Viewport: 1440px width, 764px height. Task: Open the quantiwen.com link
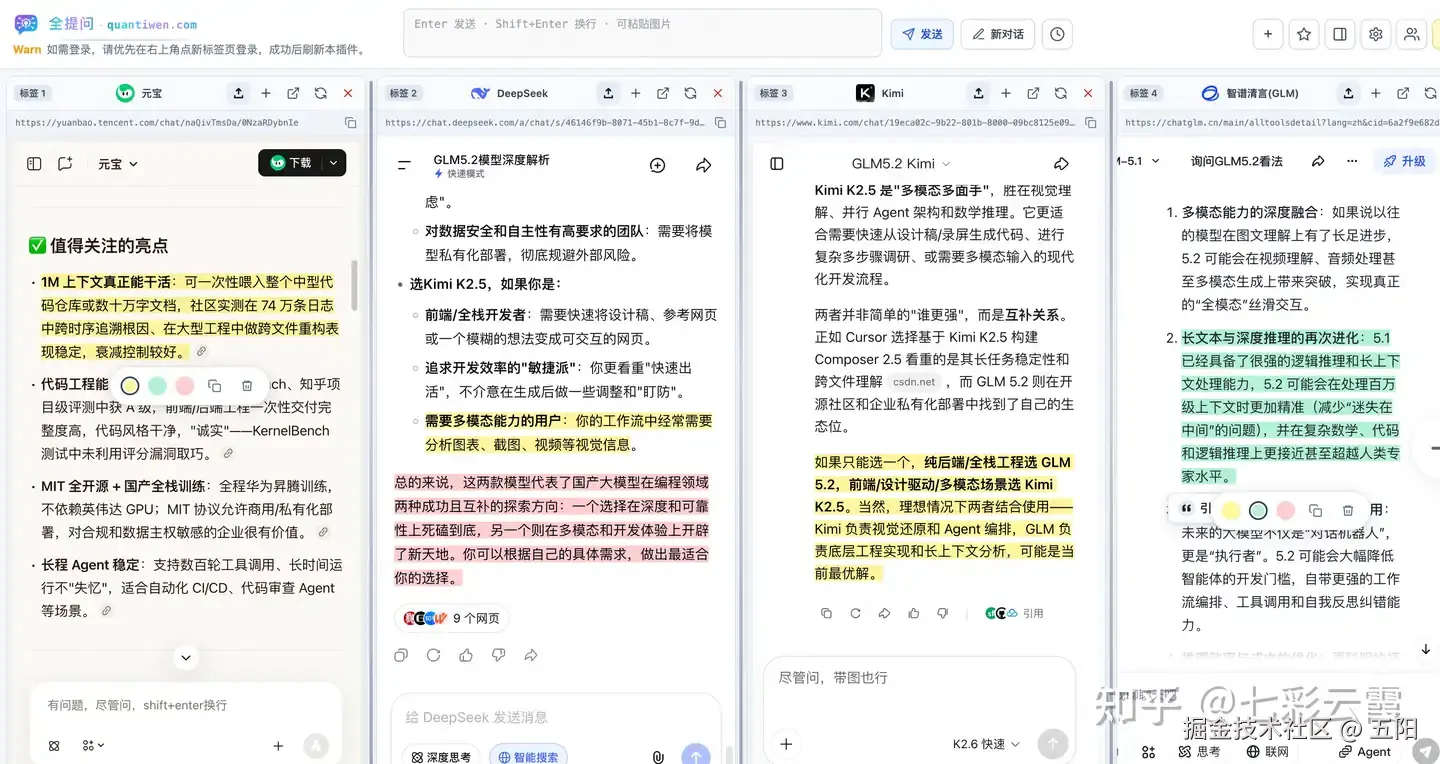(152, 24)
